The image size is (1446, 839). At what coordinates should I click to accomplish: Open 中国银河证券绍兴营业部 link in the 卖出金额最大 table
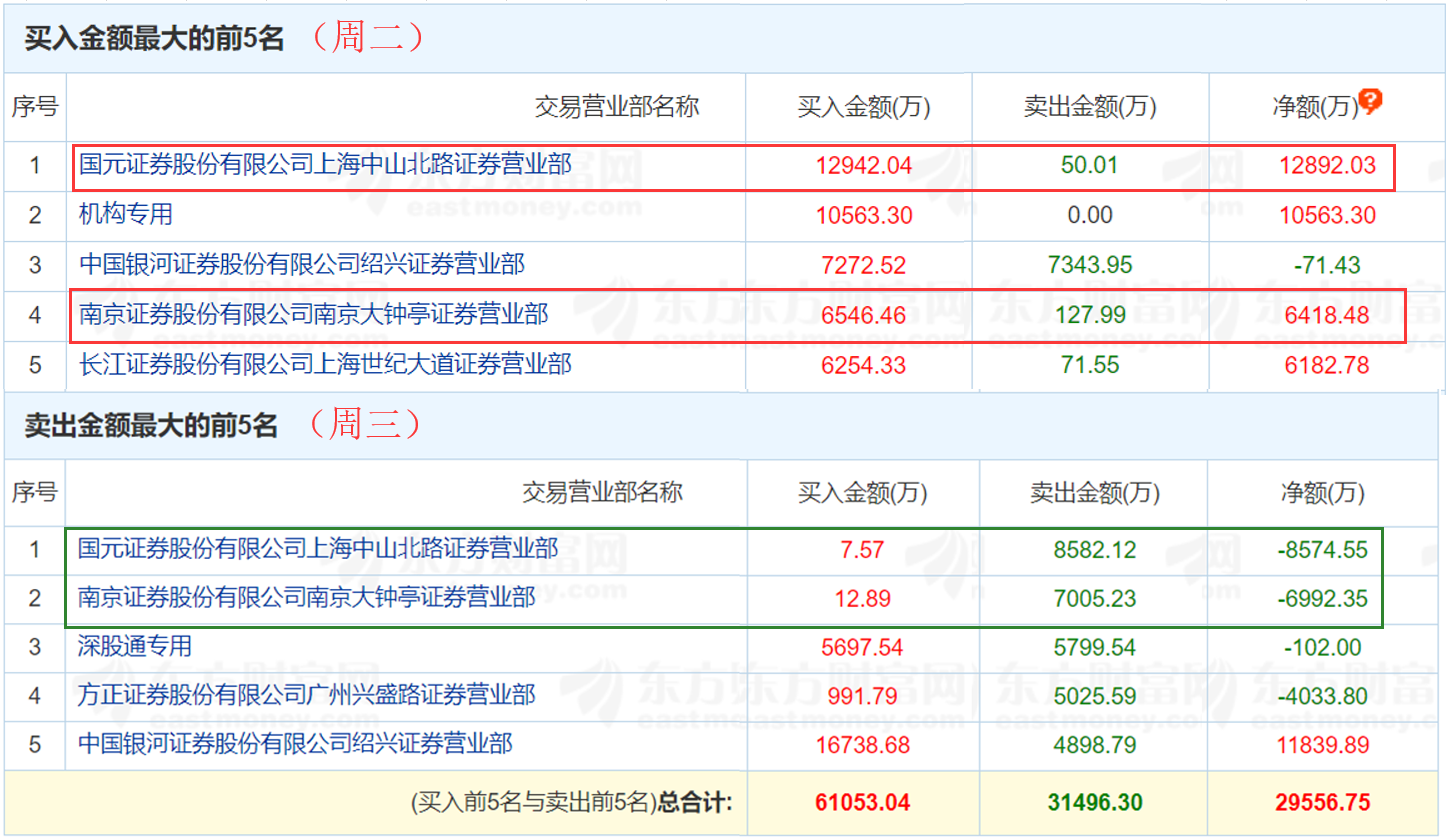coord(295,744)
